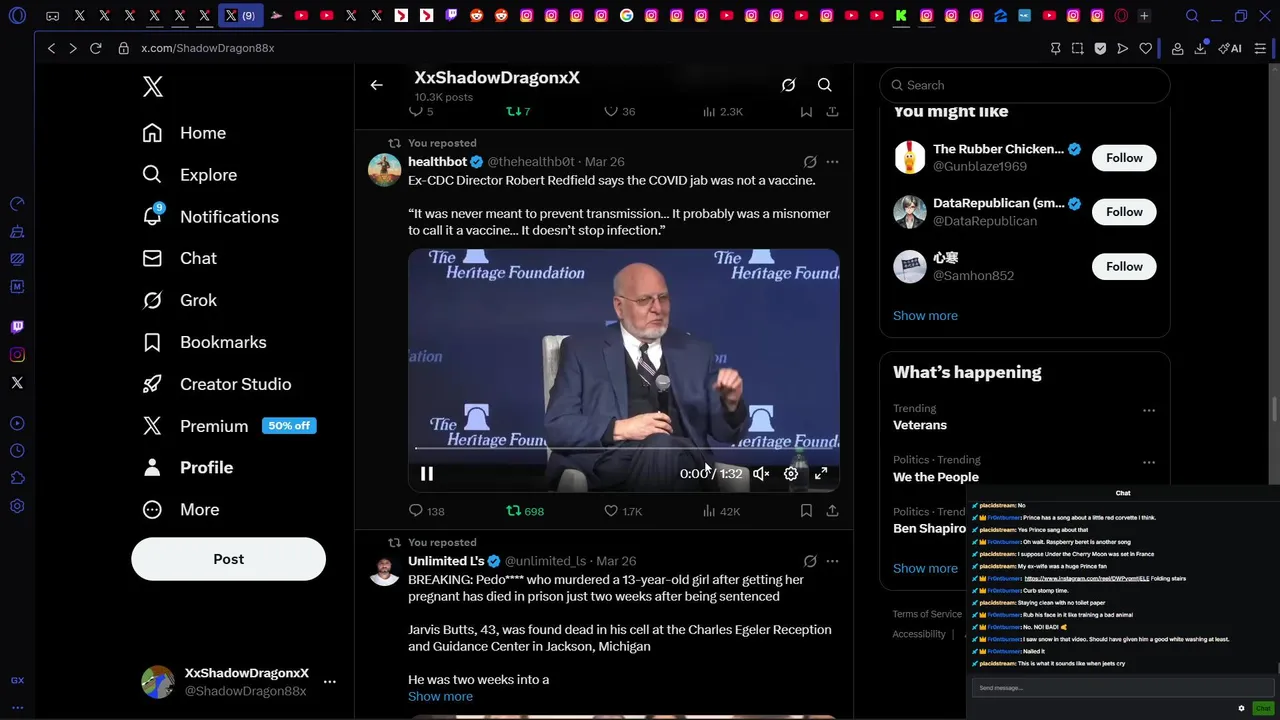Open Veterans trending topic
The height and width of the screenshot is (720, 1280).
coord(920,425)
